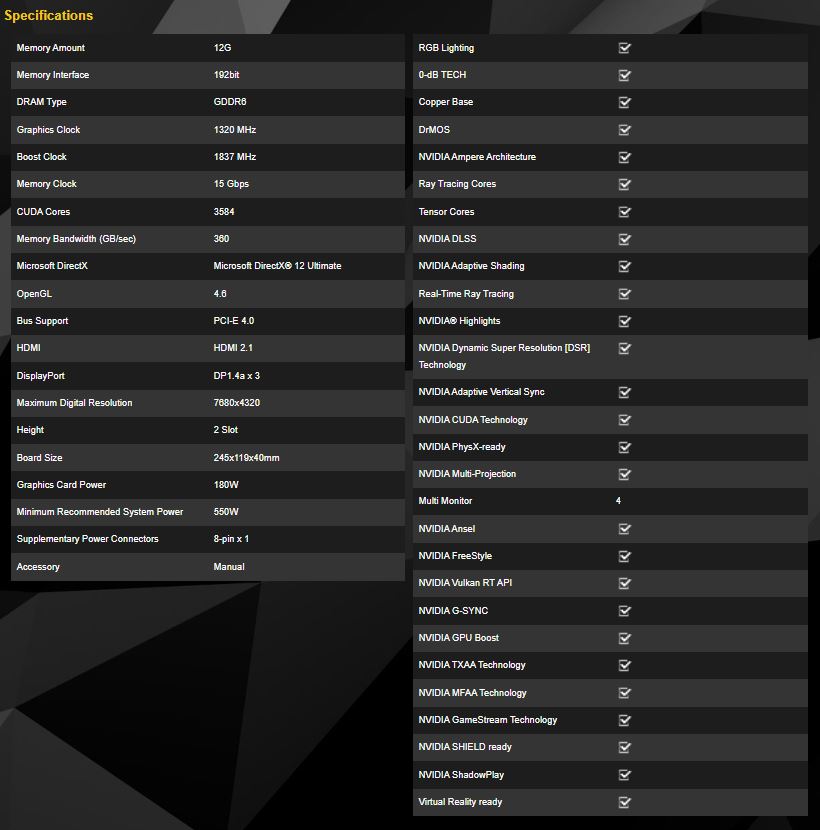Click the 0-dB TECH checkmark icon

(625, 75)
